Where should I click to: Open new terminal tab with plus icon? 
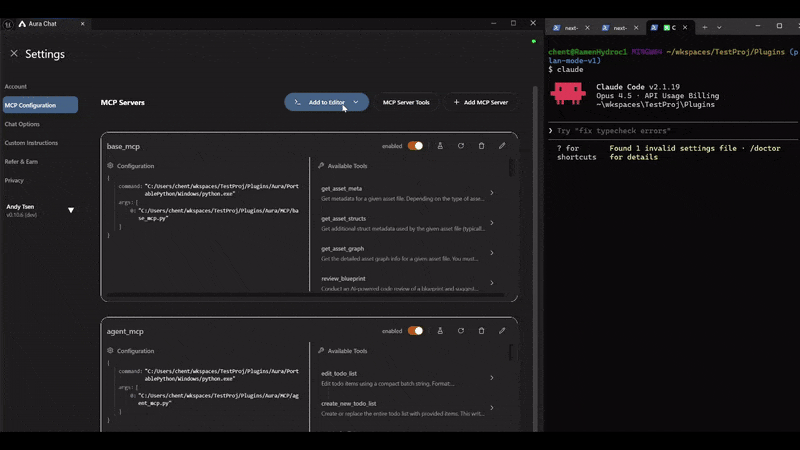coord(704,27)
